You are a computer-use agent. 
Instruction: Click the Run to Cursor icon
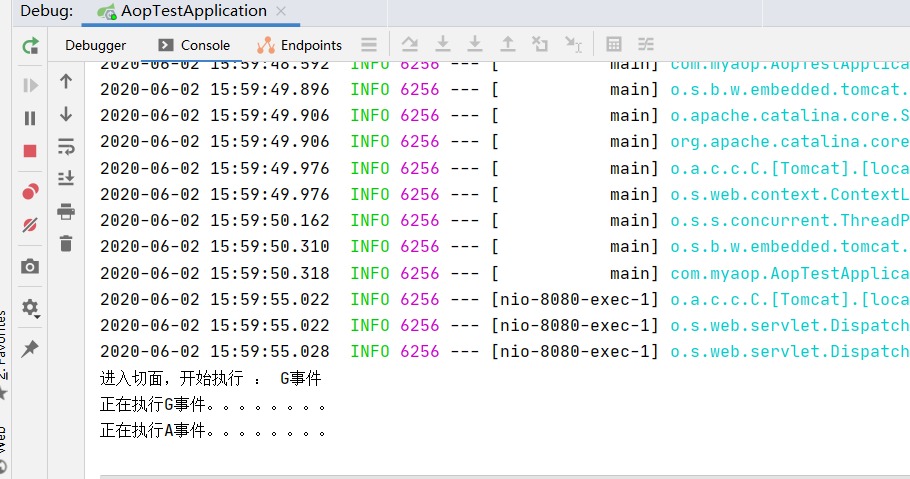pos(573,44)
